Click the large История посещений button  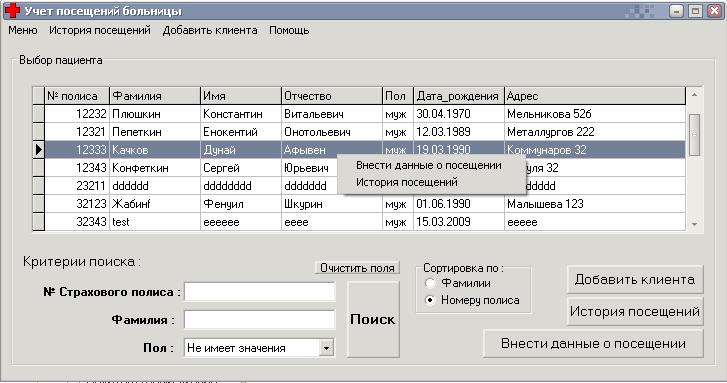635,311
